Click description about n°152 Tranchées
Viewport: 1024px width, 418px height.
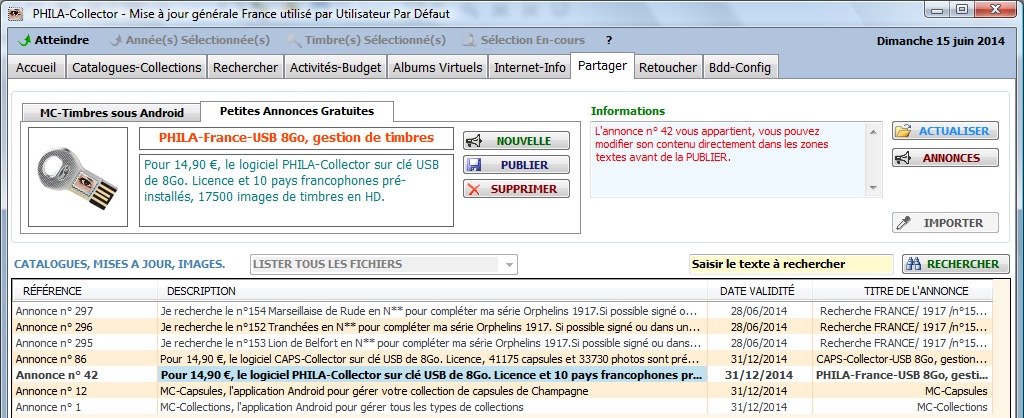pos(432,327)
